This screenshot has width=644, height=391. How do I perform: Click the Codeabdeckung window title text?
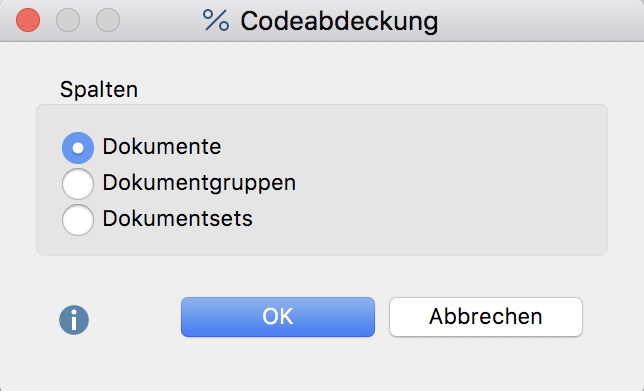pyautogui.click(x=339, y=21)
